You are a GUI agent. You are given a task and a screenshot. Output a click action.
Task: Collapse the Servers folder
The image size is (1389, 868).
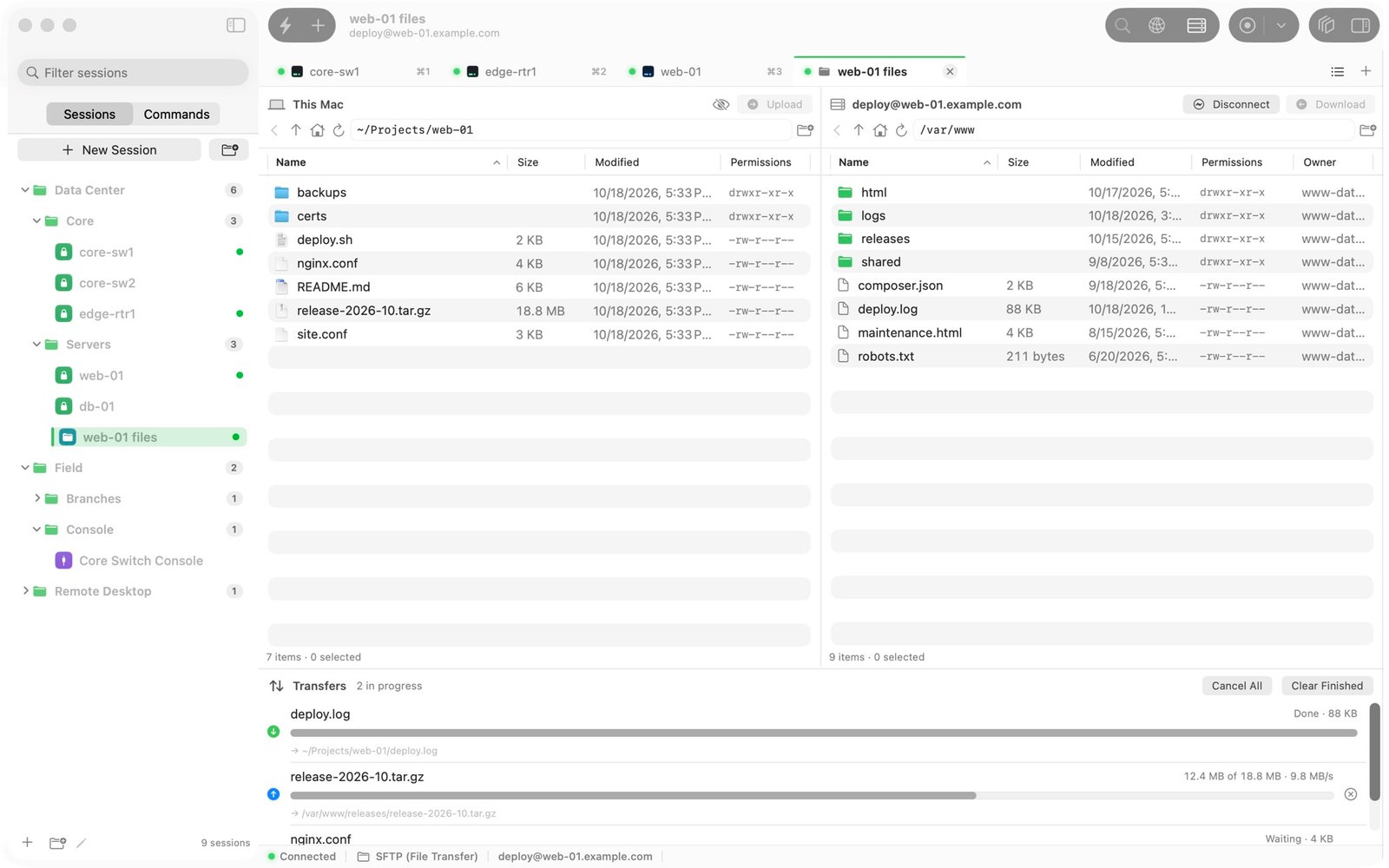tap(36, 345)
